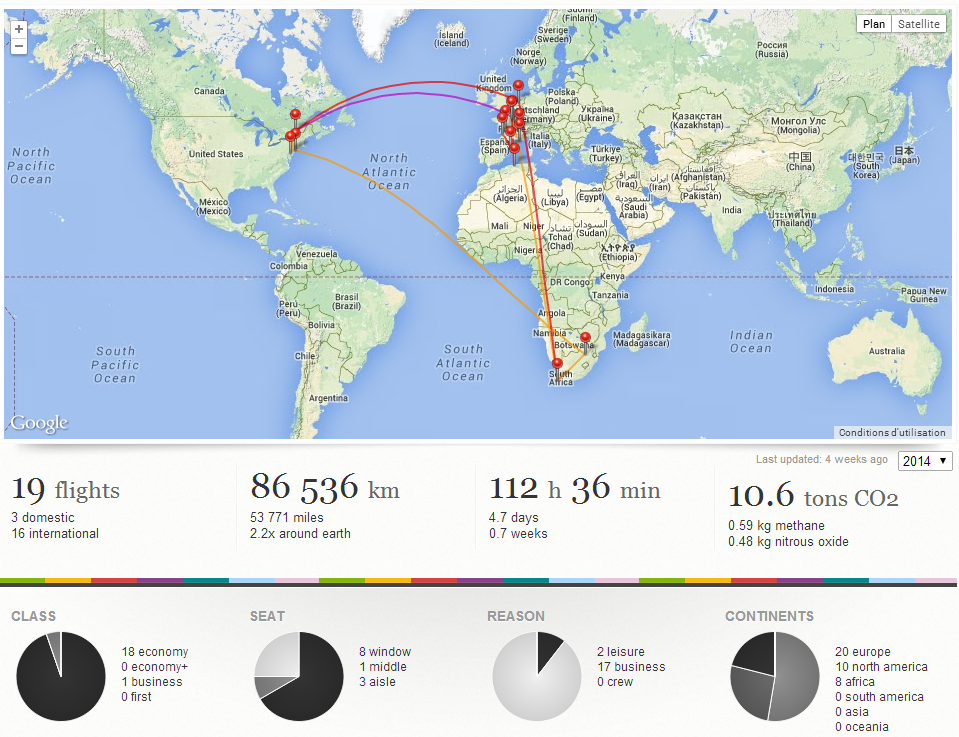This screenshot has height=737, width=959.
Task: Click the CONTINENTS section heading
Action: tap(769, 616)
